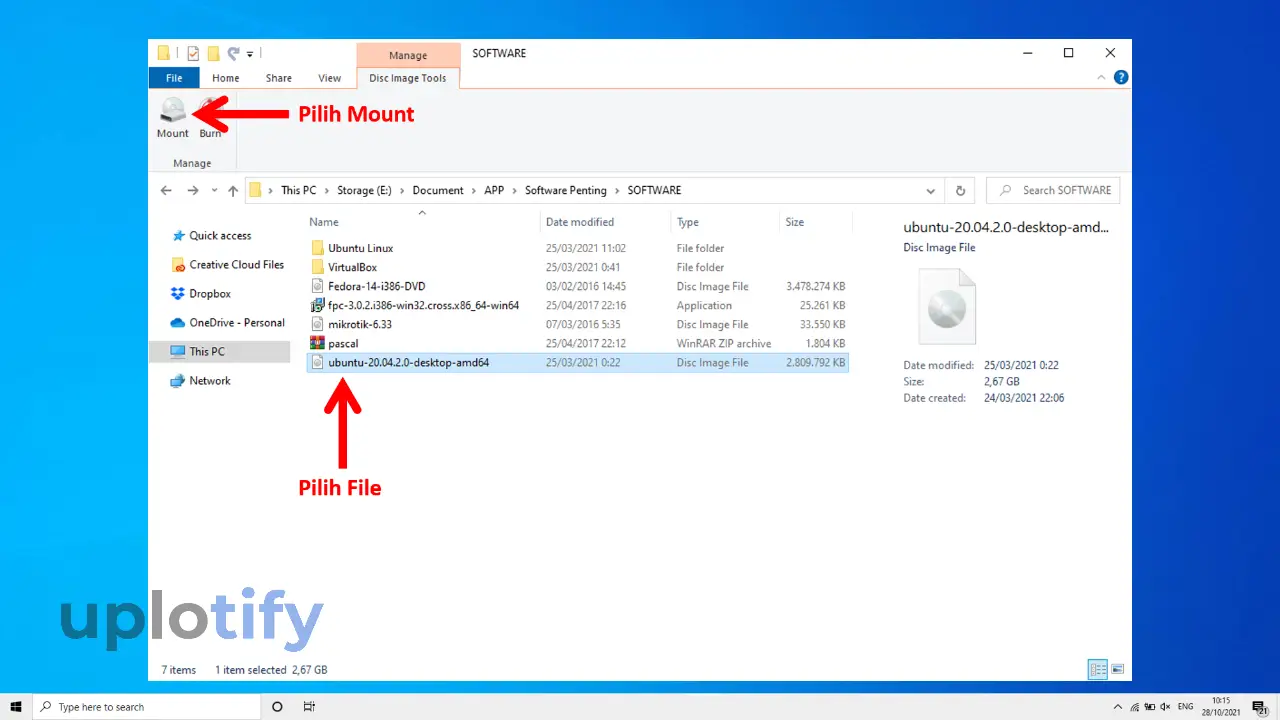This screenshot has height=720, width=1280.
Task: Sort by the Size column header
Action: tap(795, 222)
